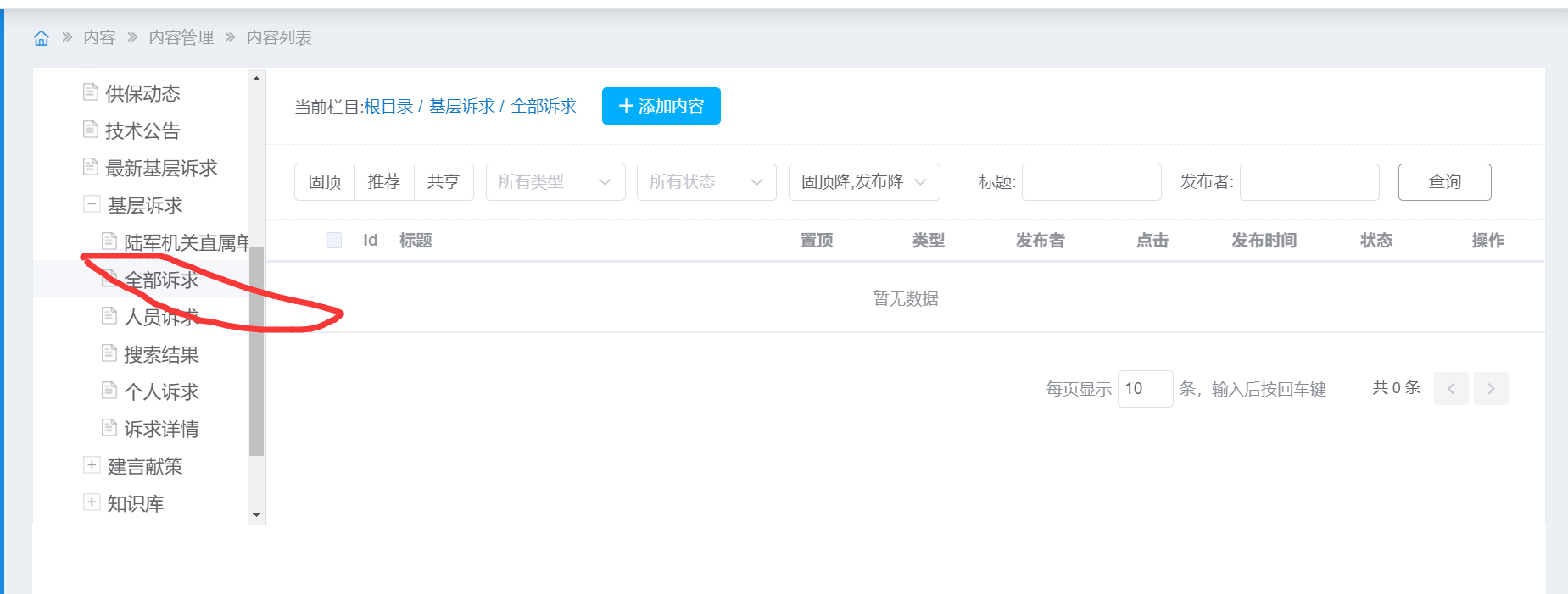The width and height of the screenshot is (1568, 594).
Task: Click document icon beside 个人诉求
Action: pyautogui.click(x=109, y=390)
